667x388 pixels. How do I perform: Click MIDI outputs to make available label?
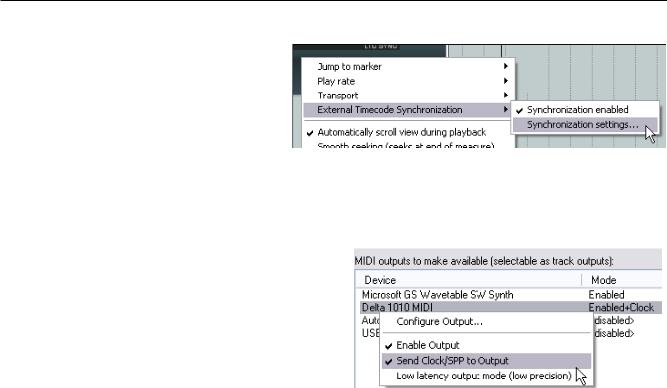(x=484, y=261)
